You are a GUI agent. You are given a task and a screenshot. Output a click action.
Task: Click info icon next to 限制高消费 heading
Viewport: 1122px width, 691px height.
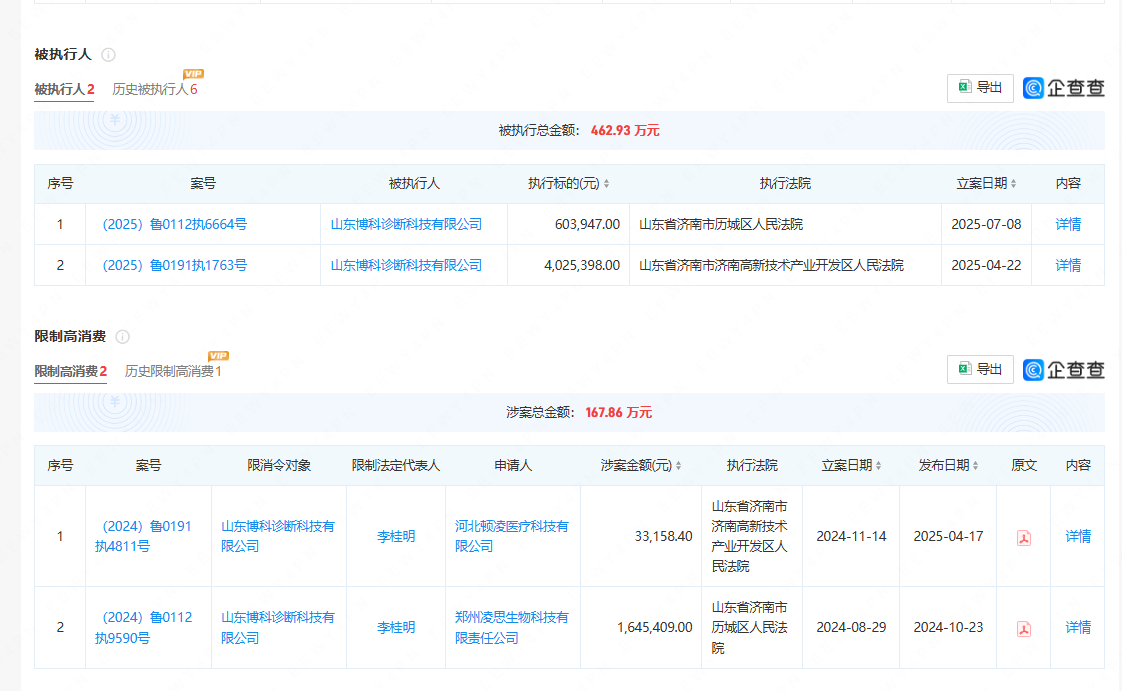coord(122,337)
